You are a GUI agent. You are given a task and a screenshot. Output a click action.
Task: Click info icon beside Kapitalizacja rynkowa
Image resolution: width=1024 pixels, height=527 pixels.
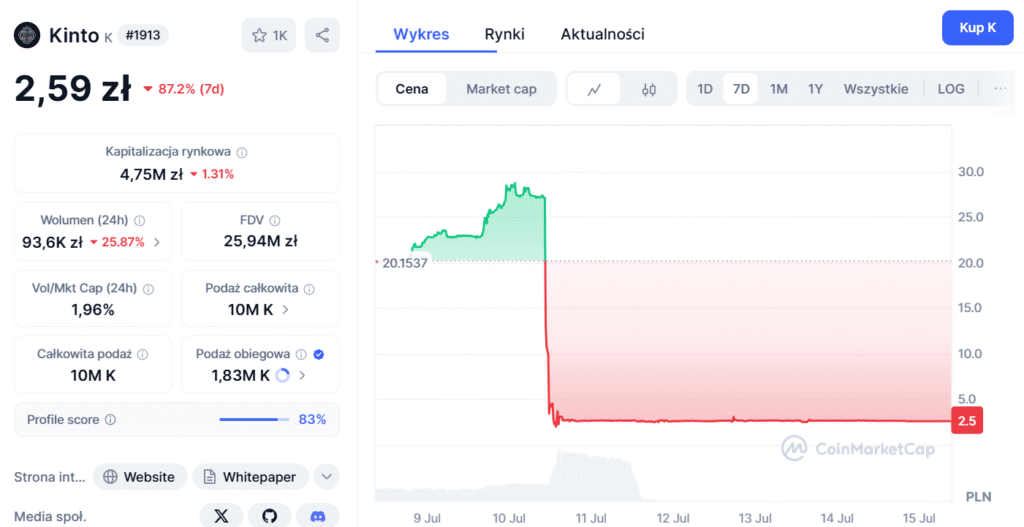pos(242,152)
